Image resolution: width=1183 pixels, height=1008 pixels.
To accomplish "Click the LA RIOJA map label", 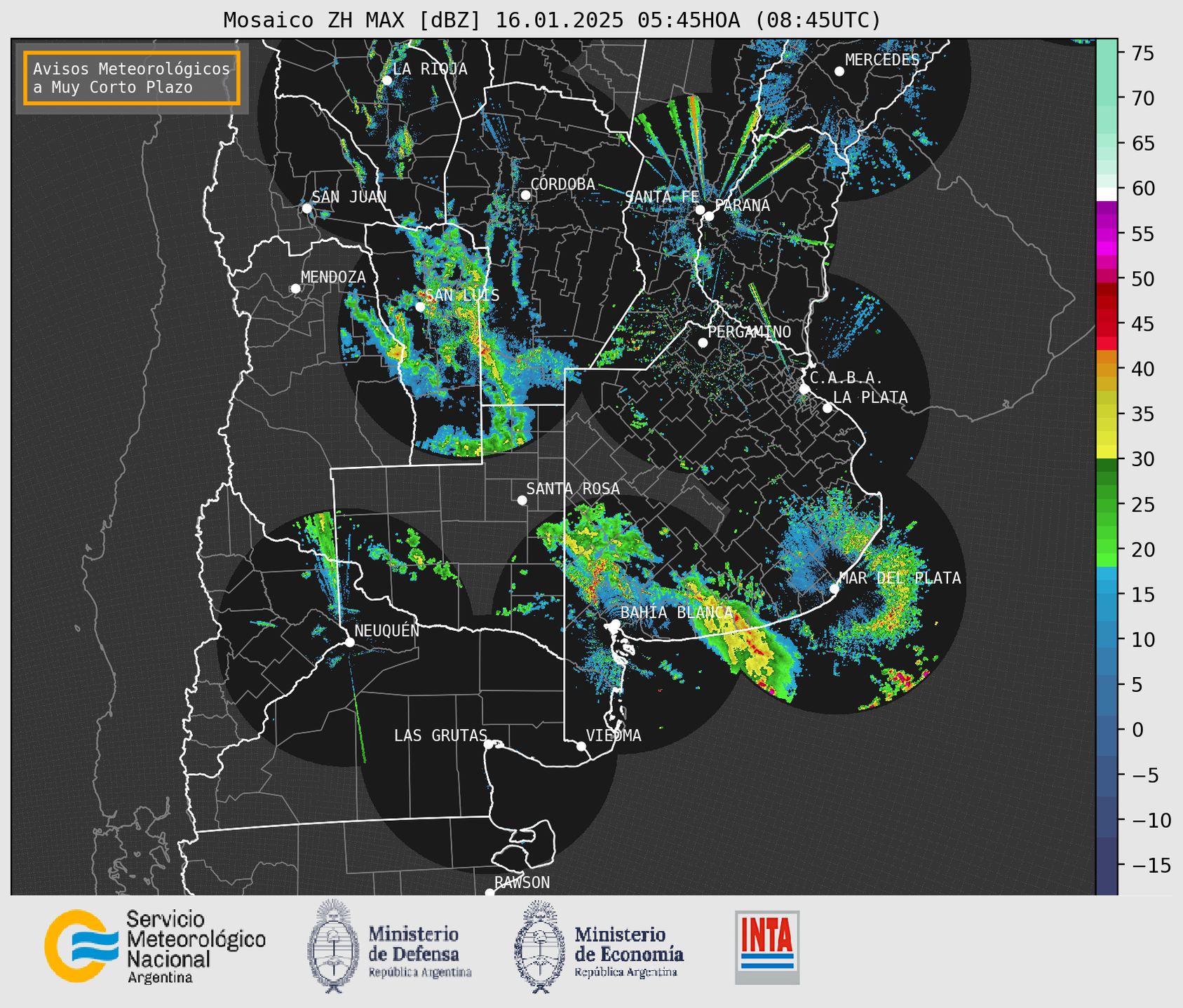I will pos(430,69).
